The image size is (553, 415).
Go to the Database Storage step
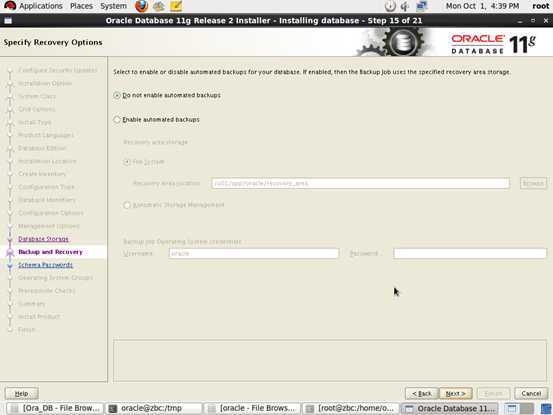pos(43,239)
